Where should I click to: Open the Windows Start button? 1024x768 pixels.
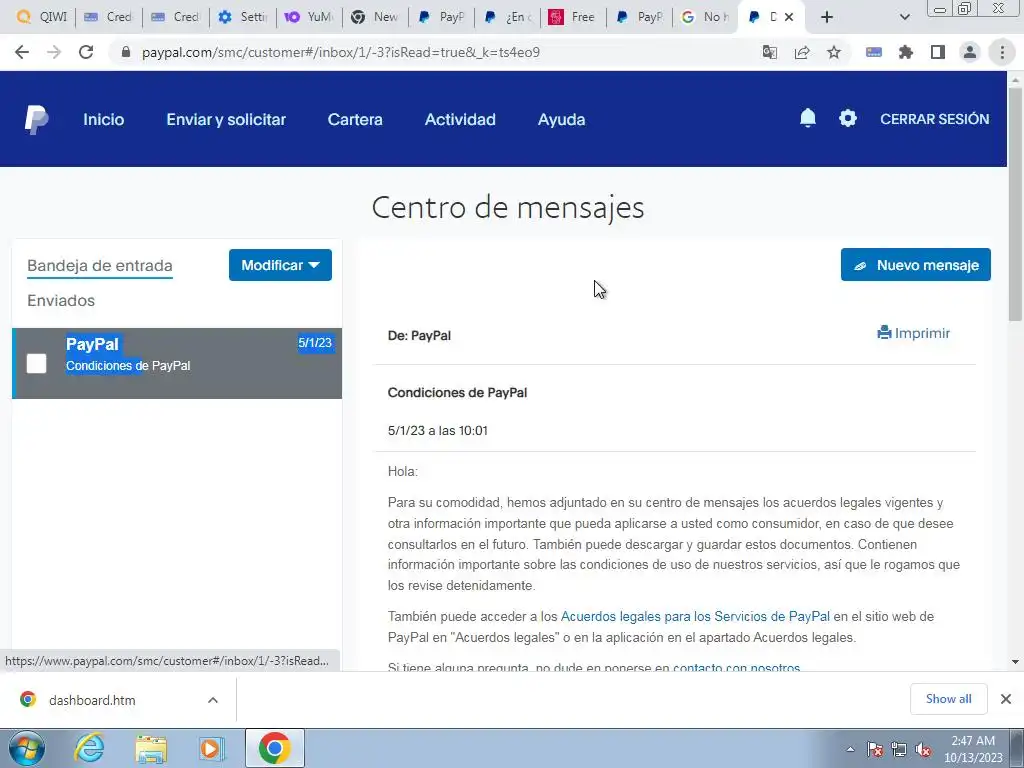tap(27, 748)
